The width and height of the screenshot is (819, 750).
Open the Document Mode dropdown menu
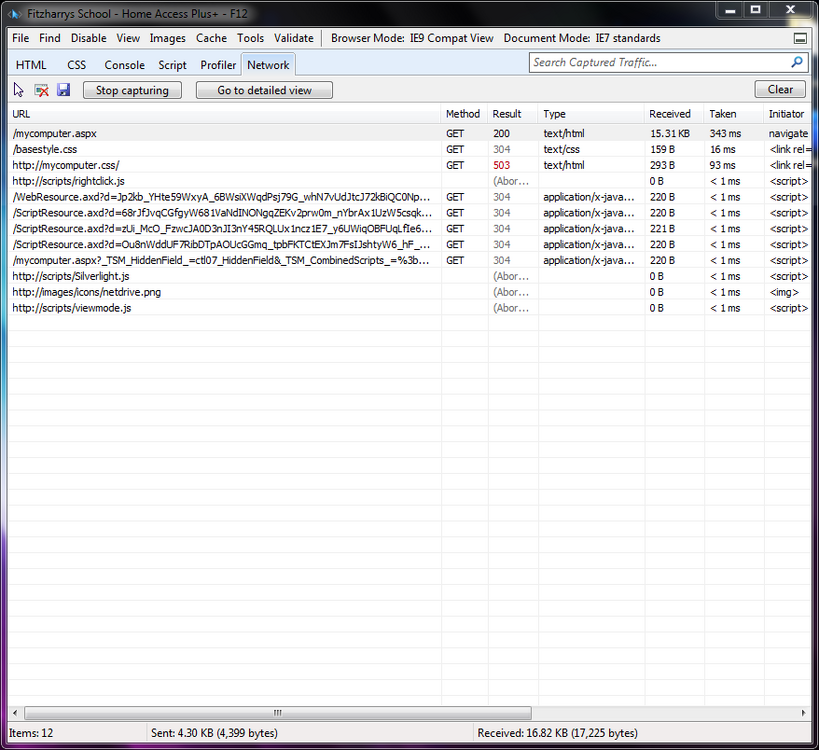[582, 38]
